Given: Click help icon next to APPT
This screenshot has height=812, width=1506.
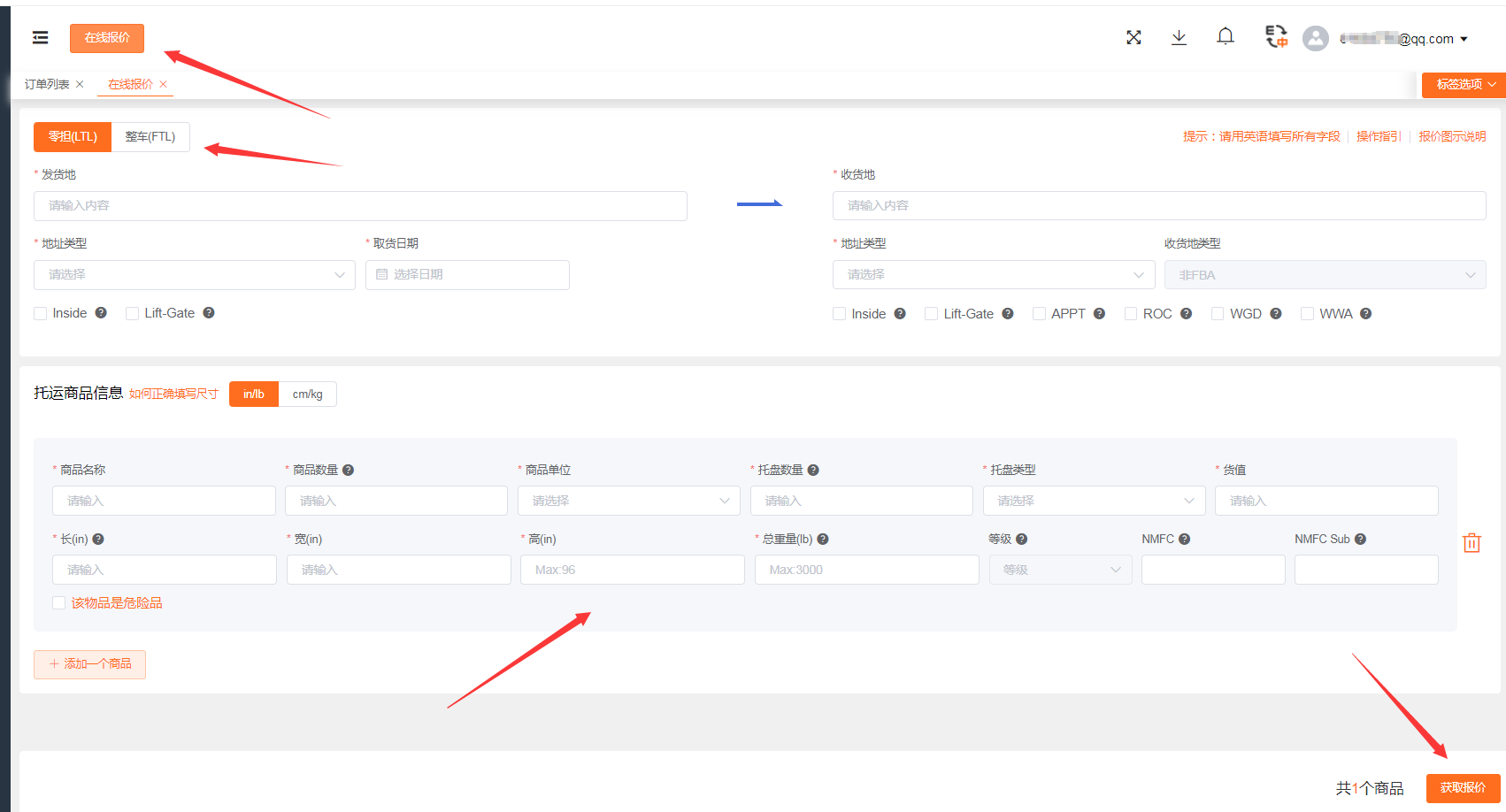Looking at the screenshot, I should (1099, 314).
